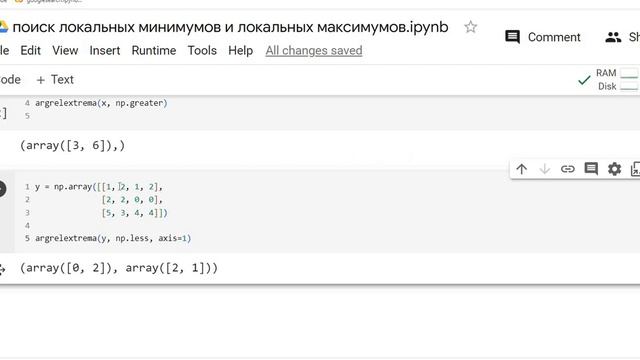
Task: Open the Tools menu
Action: (202, 51)
